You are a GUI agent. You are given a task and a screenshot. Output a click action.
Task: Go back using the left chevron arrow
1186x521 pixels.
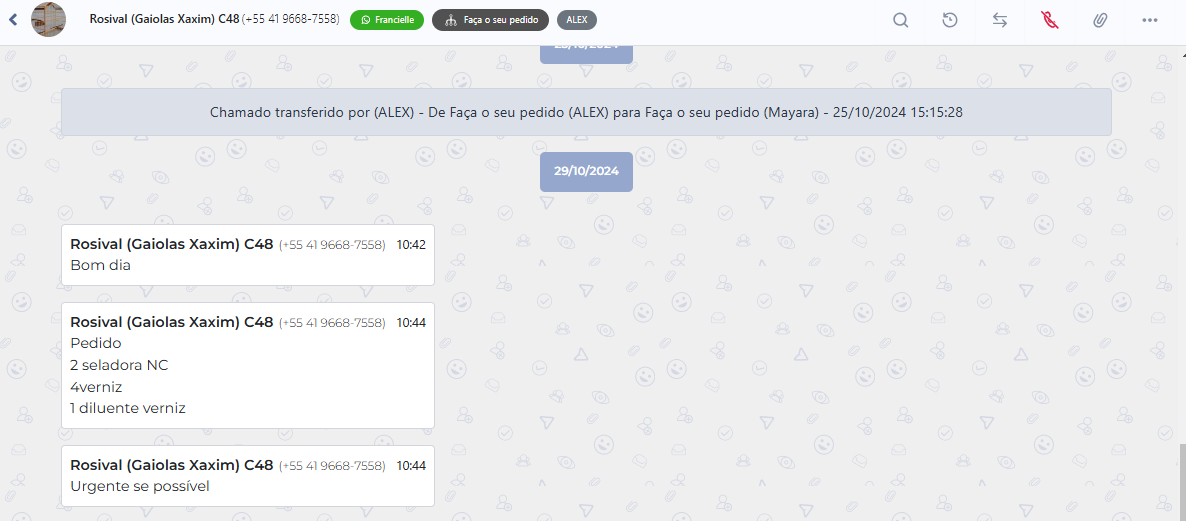pyautogui.click(x=14, y=19)
